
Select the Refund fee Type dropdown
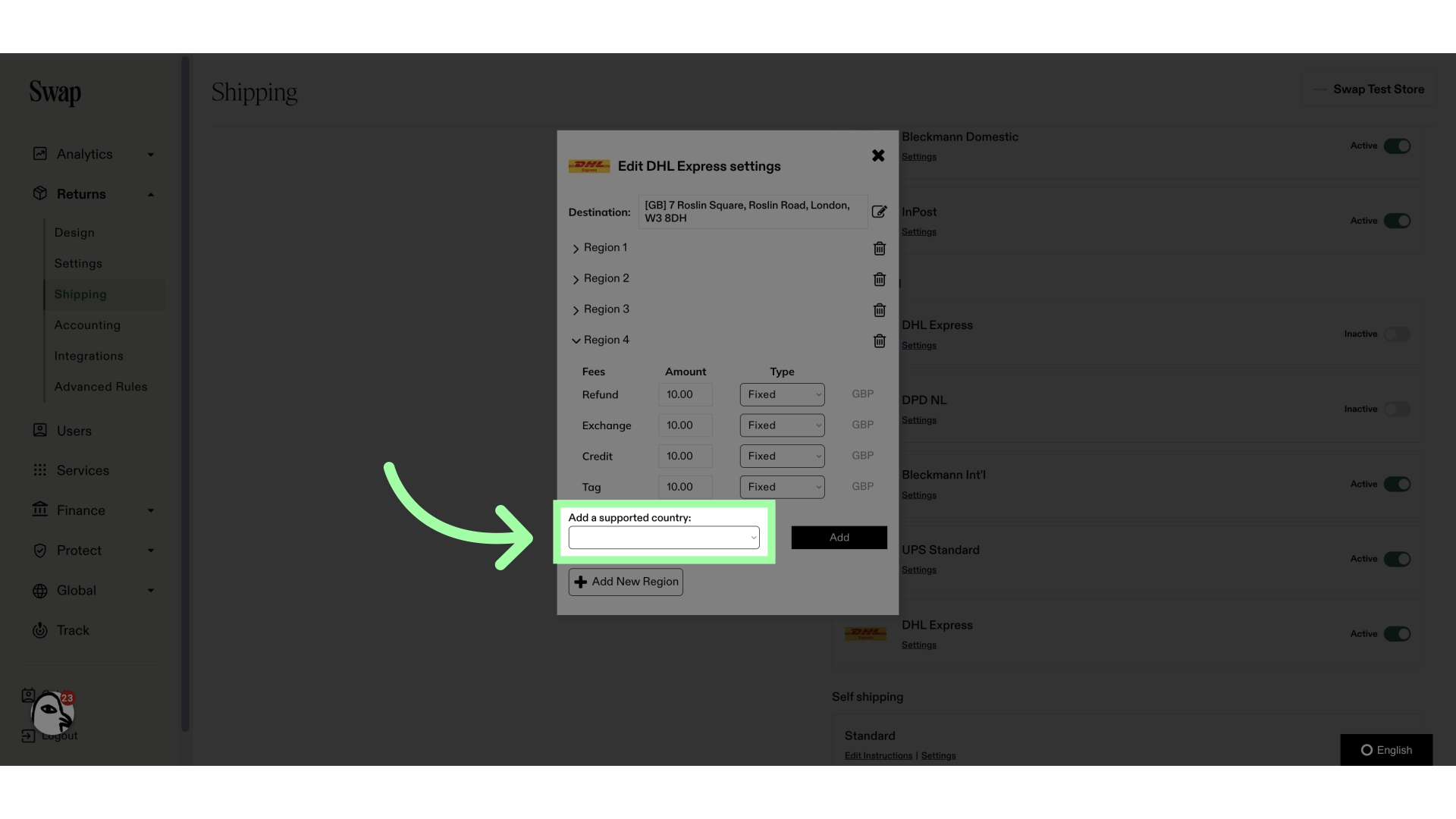coord(782,394)
